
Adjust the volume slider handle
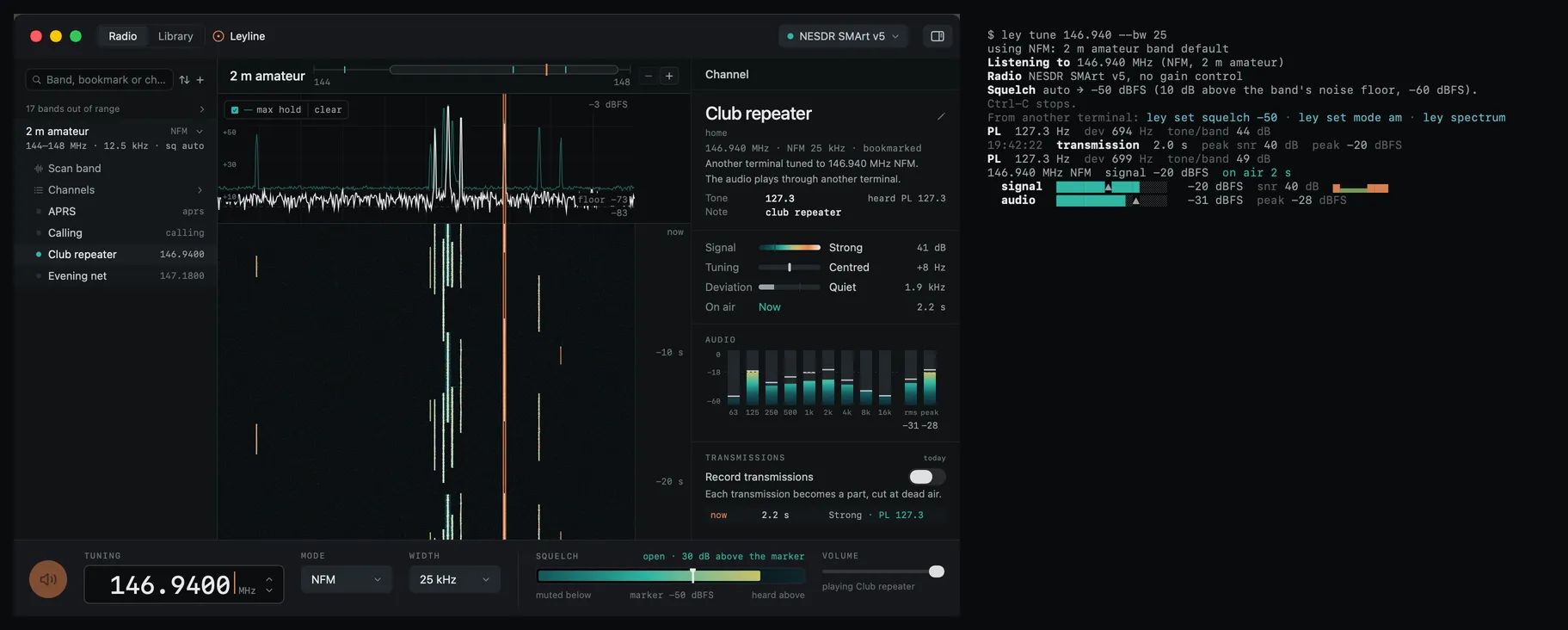[x=937, y=571]
